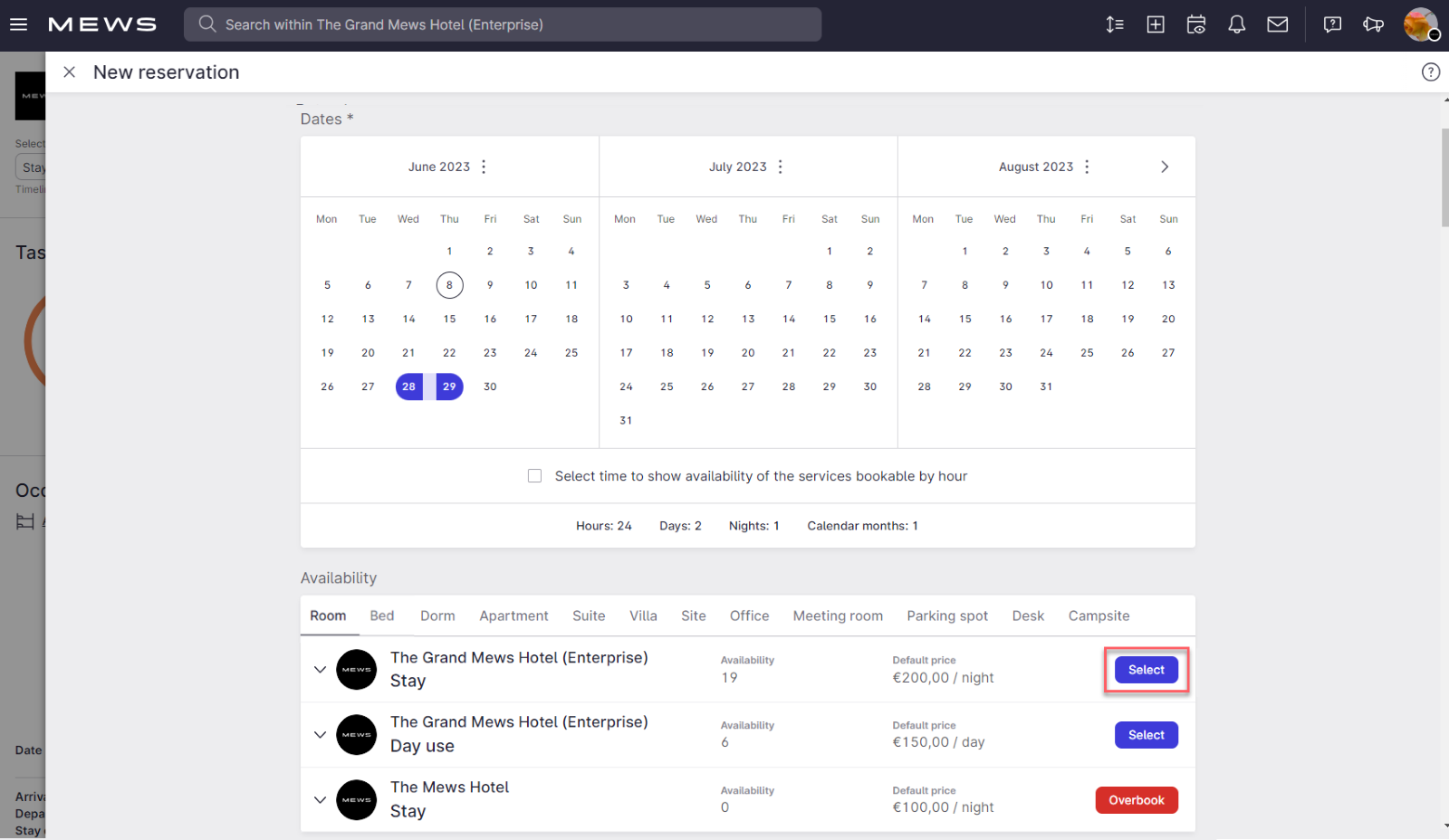Click Overbook for The Mews Hotel
The width and height of the screenshot is (1449, 840).
[1137, 799]
